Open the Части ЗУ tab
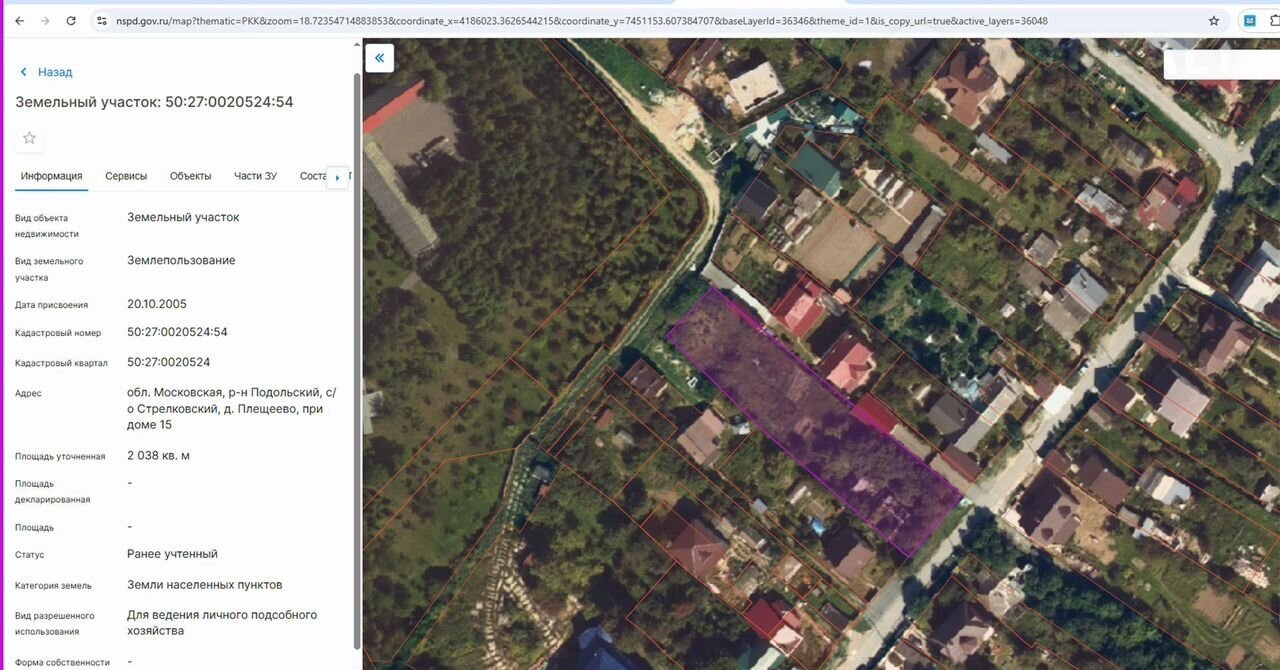The height and width of the screenshot is (670, 1280). (x=255, y=176)
